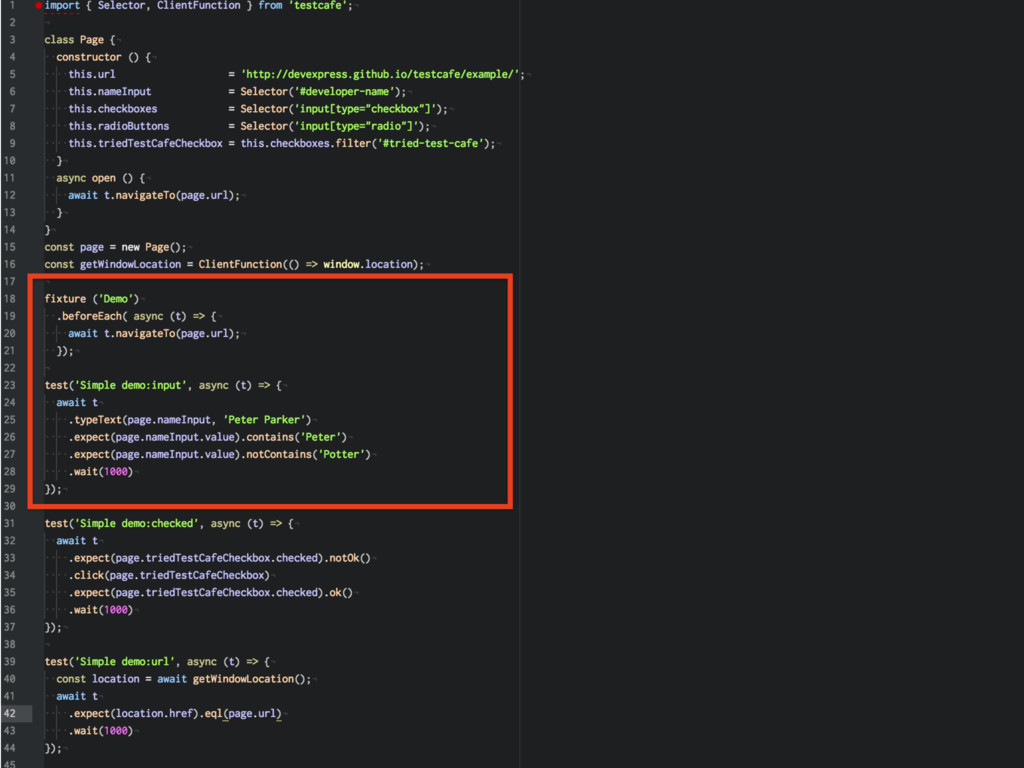
Task: Click window.location inside ClientFunction
Action: [368, 264]
